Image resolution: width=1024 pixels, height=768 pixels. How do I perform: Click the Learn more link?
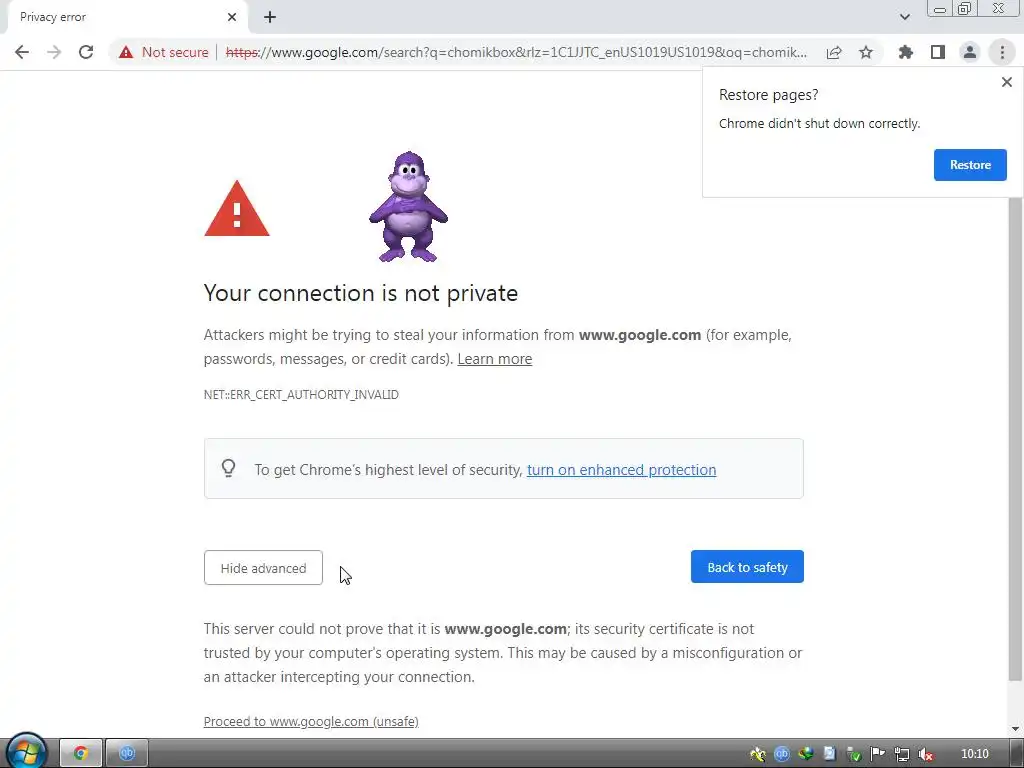[x=494, y=359]
